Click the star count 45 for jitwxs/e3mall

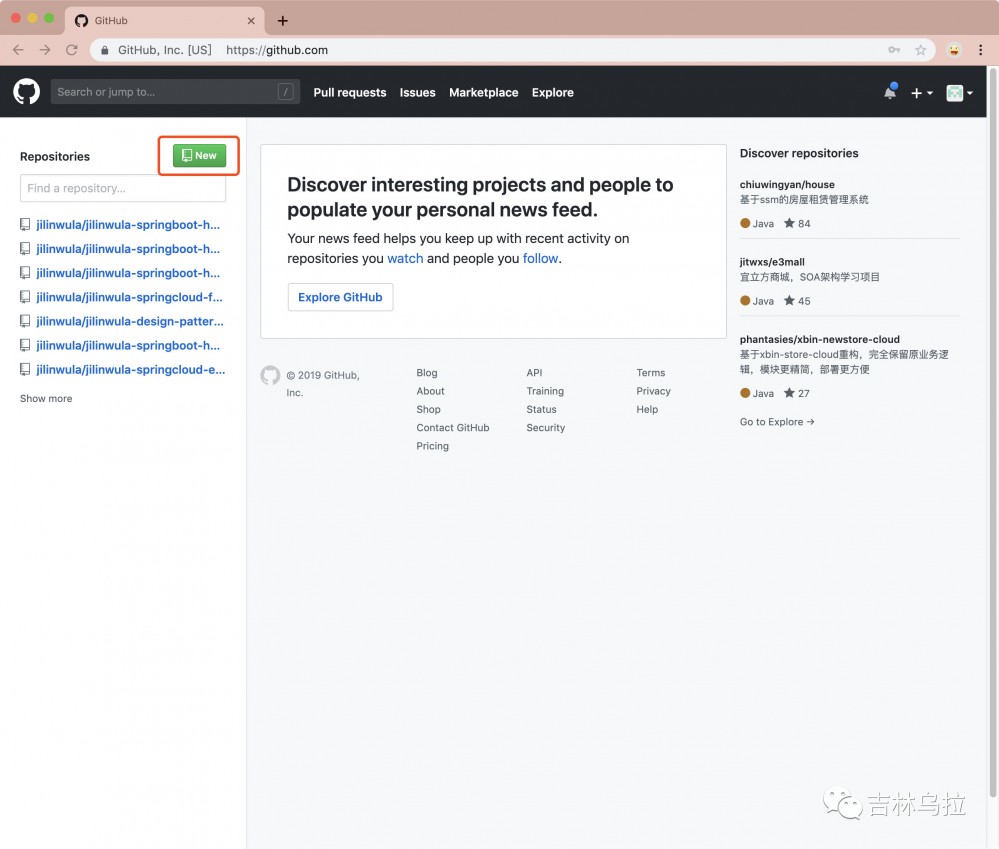point(797,301)
